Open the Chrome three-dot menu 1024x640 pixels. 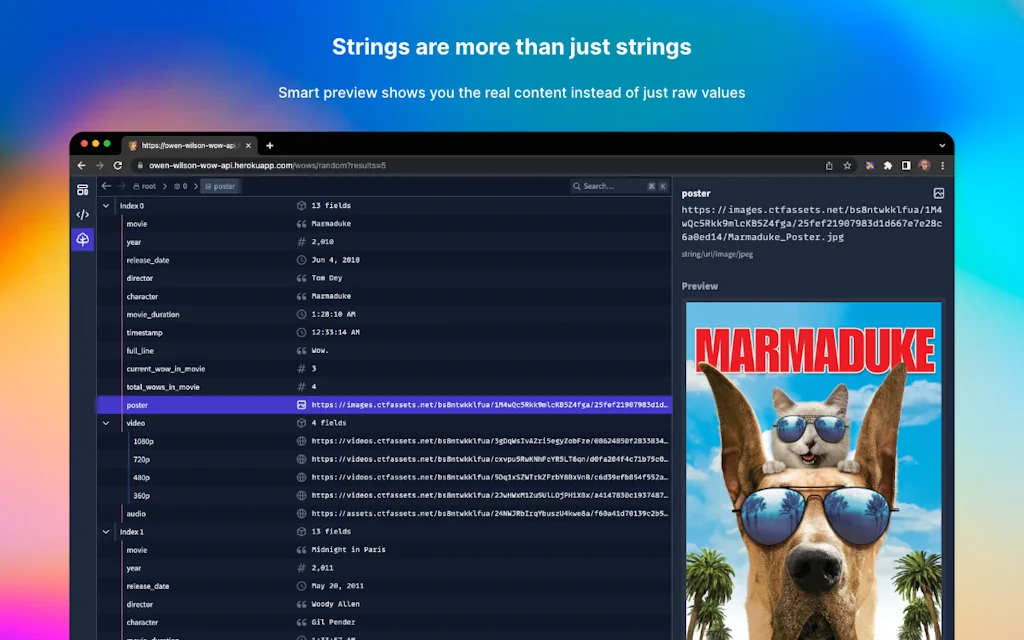(x=944, y=166)
